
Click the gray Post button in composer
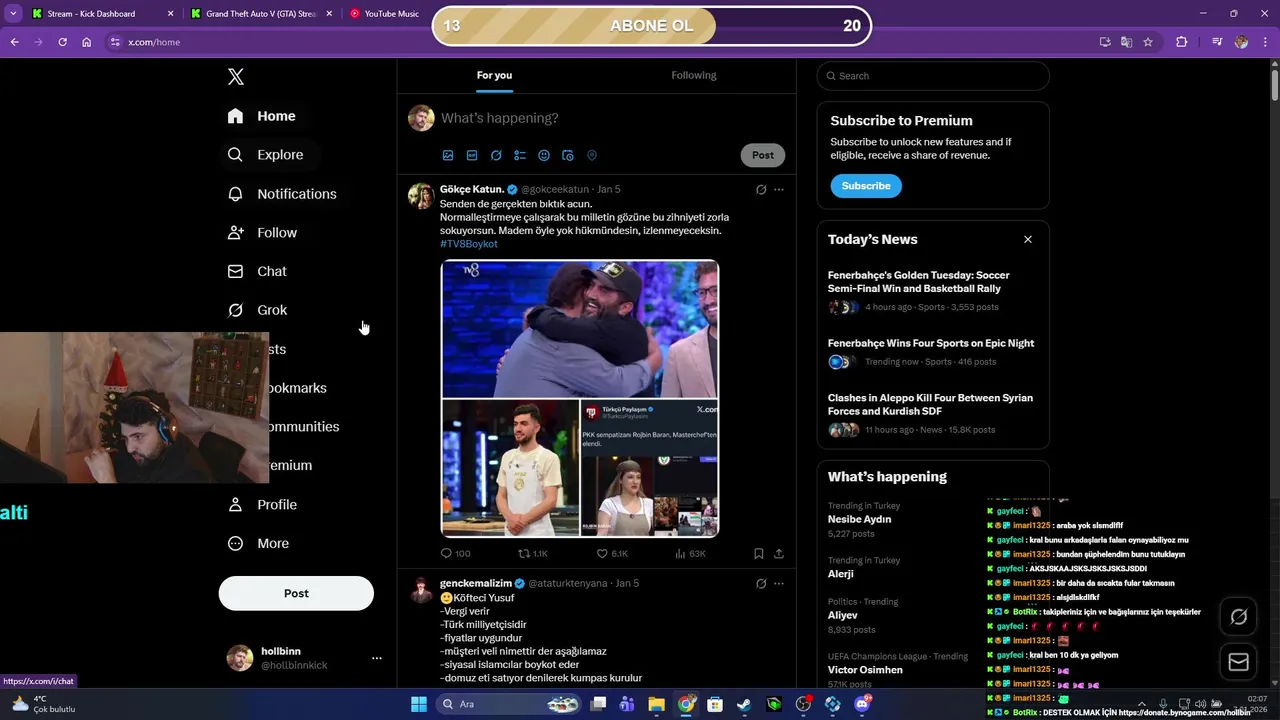point(763,155)
